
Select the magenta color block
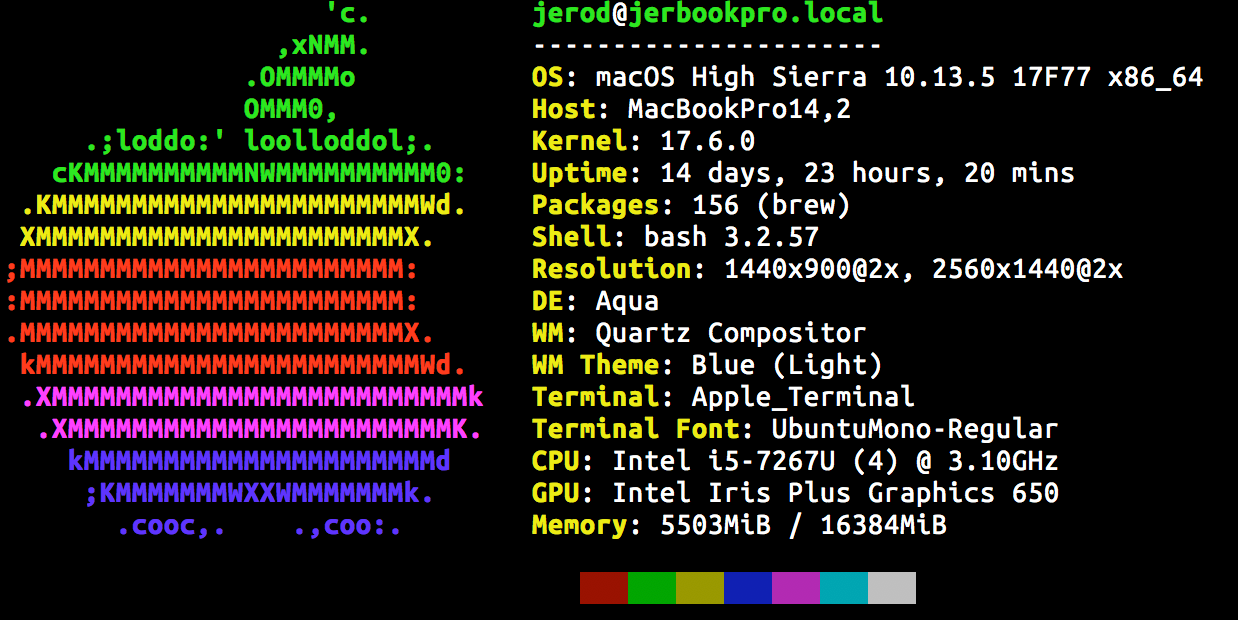click(x=795, y=588)
